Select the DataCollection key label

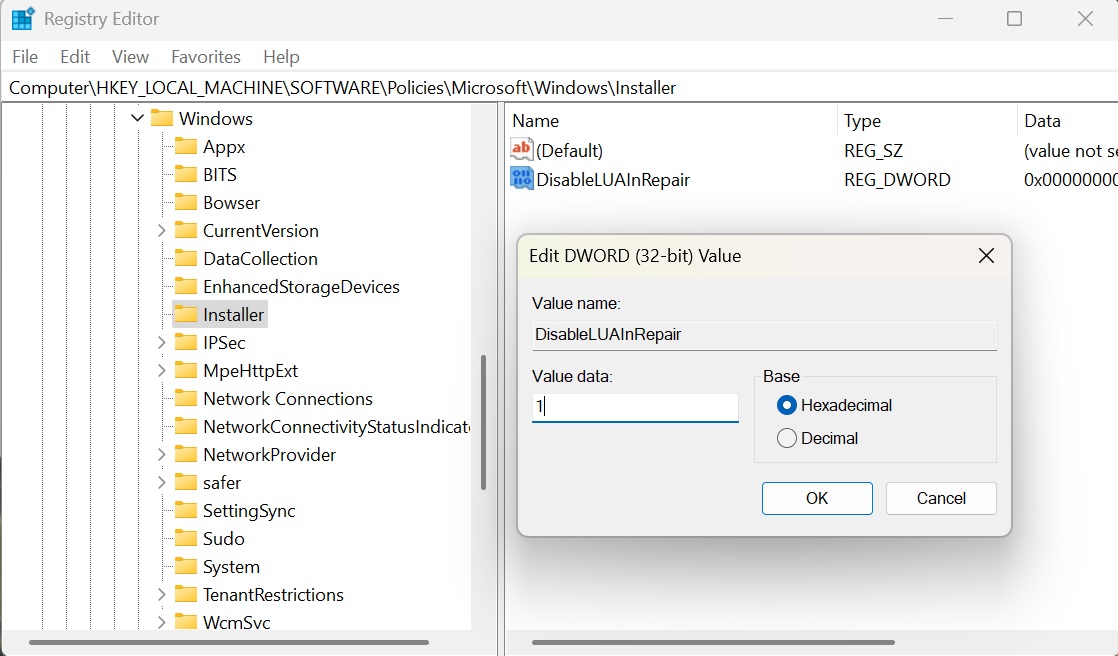260,258
